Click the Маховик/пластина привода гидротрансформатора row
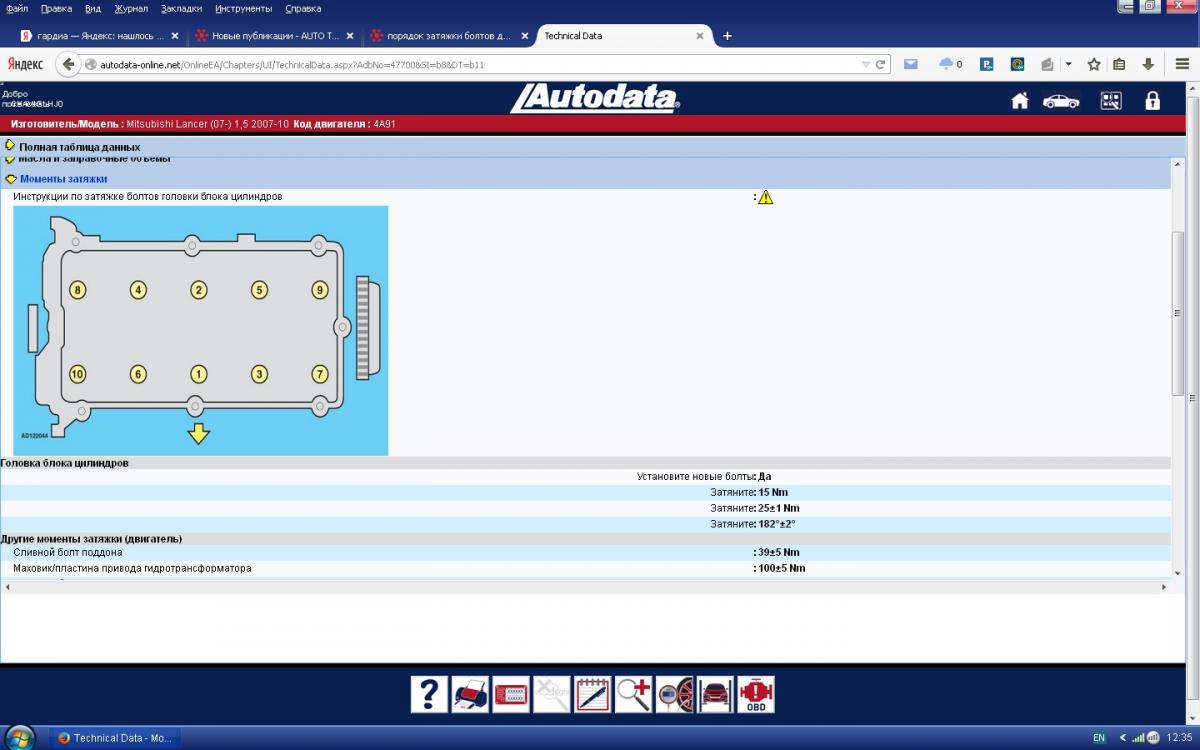The image size is (1200, 750). point(585,569)
